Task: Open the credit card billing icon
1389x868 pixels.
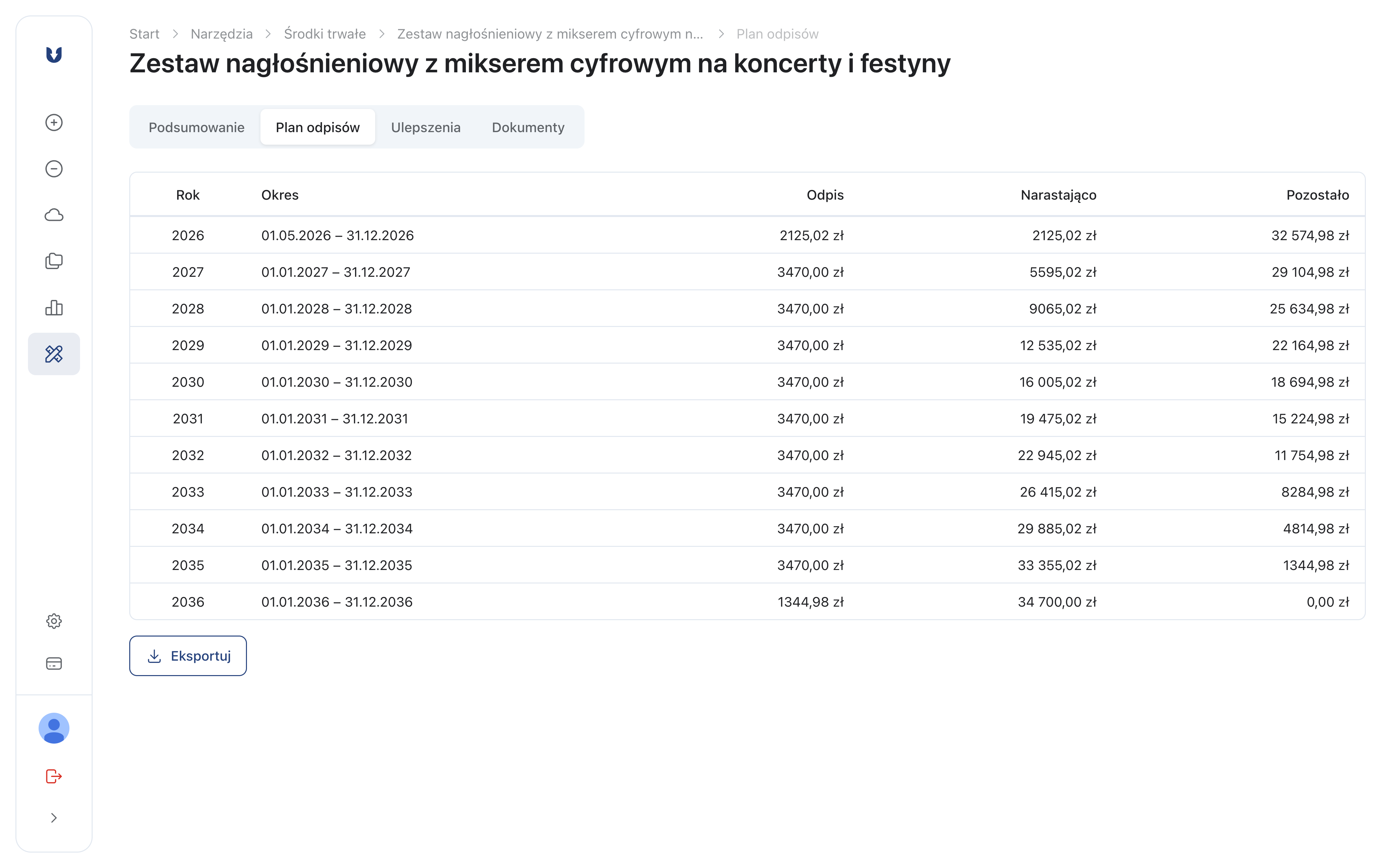Action: [54, 664]
